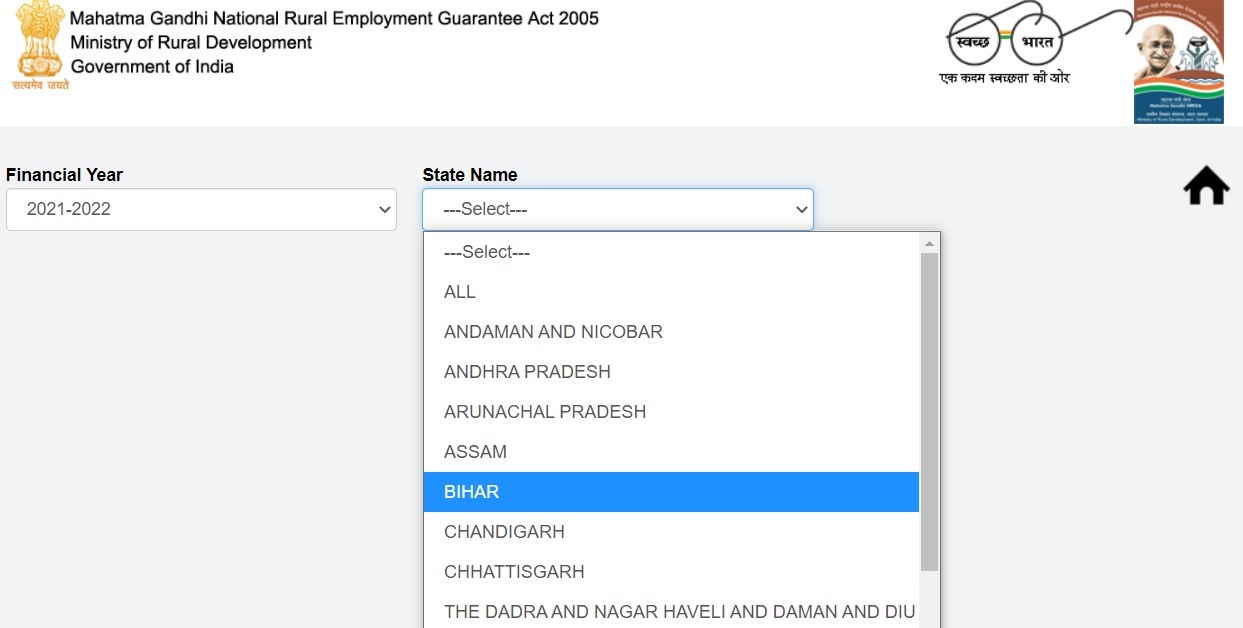1243x628 pixels.
Task: Pick ASSAM from the state list
Action: [x=671, y=452]
